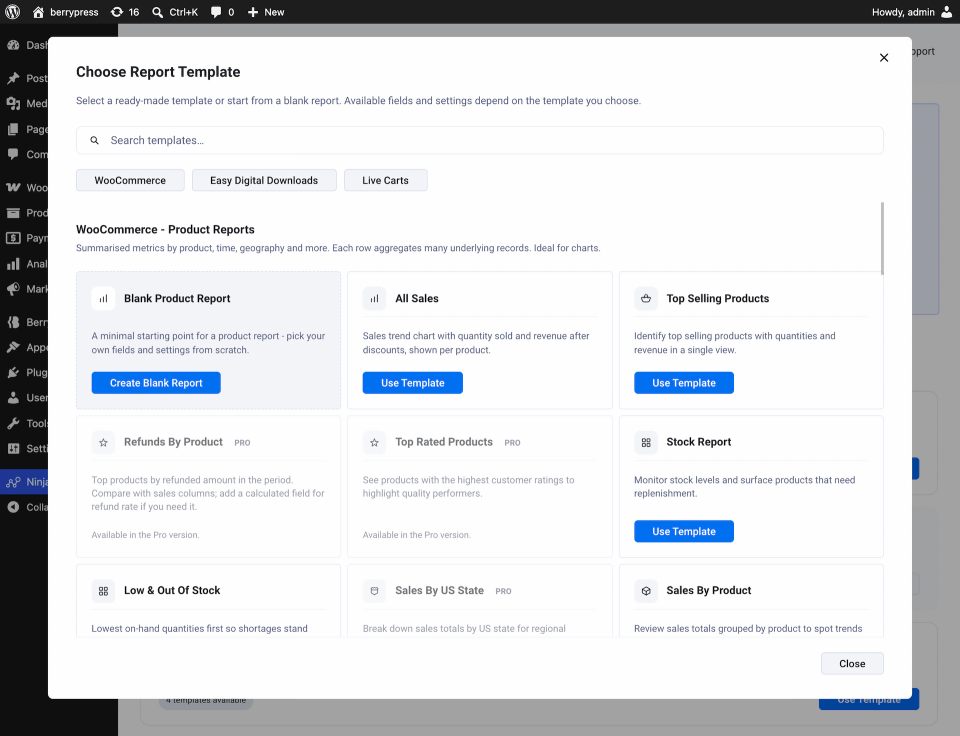Open the Howdy, admin account menu
The height and width of the screenshot is (736, 960).
tap(912, 12)
